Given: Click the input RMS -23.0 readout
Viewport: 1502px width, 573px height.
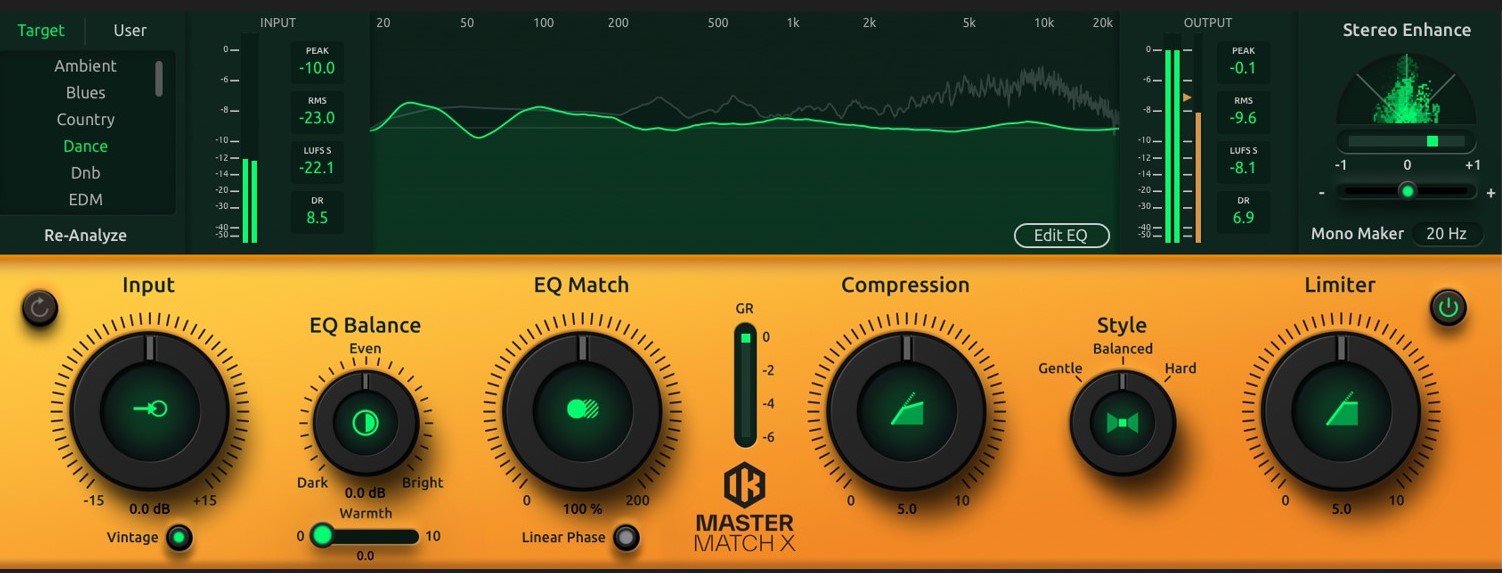Looking at the screenshot, I should coord(317,111).
